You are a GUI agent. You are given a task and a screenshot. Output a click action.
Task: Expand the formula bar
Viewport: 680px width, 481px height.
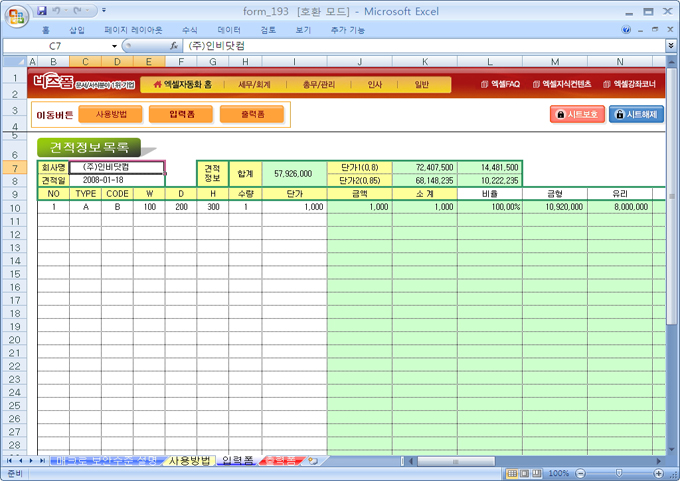pyautogui.click(x=670, y=46)
